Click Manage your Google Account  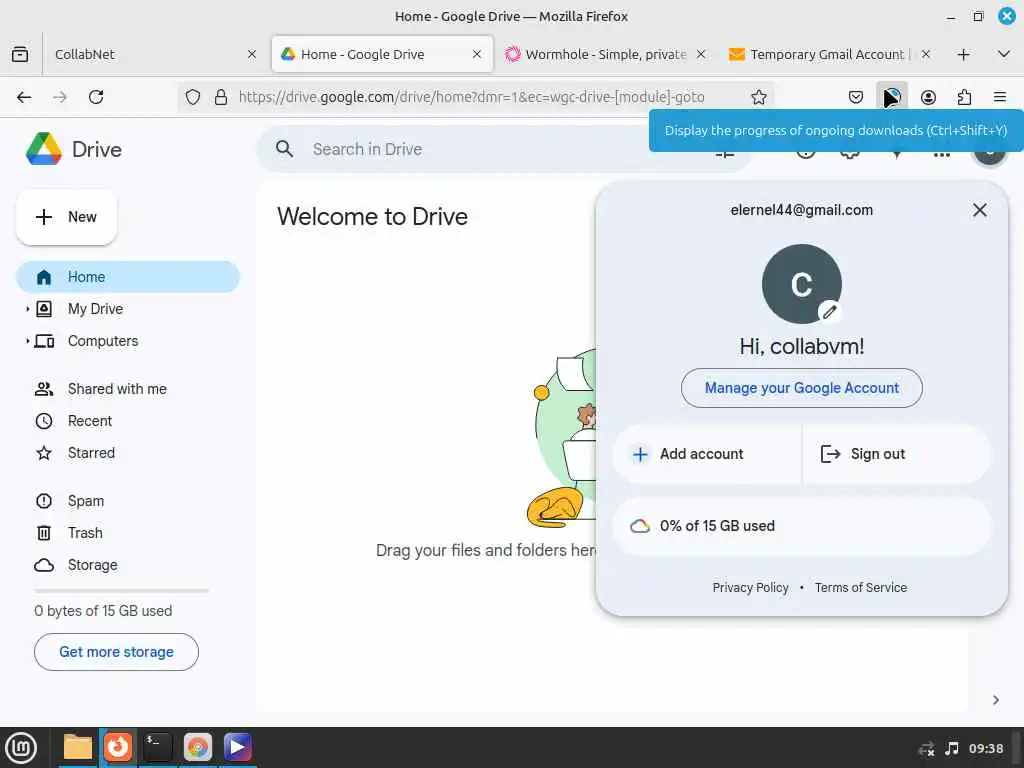[x=801, y=388]
